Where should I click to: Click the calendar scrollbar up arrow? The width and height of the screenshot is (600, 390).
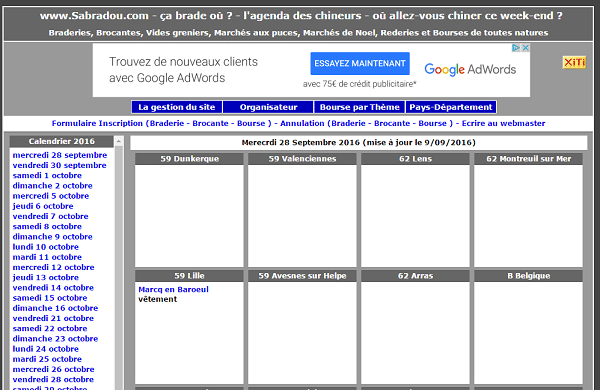pyautogui.click(x=119, y=141)
